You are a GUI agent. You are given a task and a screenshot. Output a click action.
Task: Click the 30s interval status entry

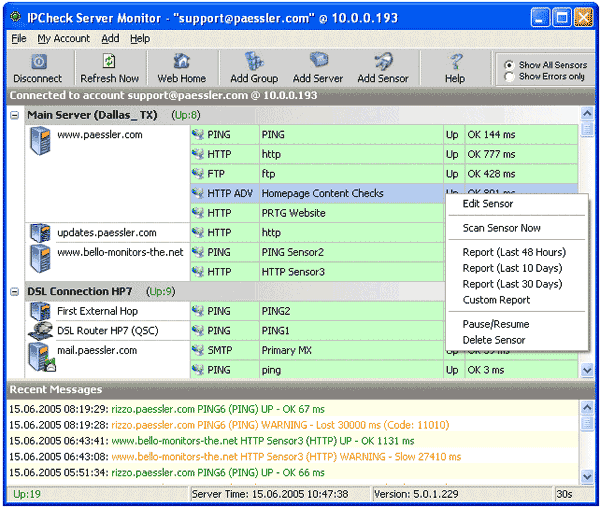pos(564,494)
